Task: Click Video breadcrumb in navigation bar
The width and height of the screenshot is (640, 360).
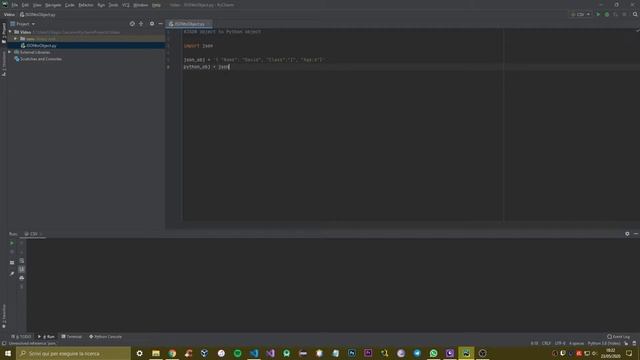Action: click(x=9, y=14)
